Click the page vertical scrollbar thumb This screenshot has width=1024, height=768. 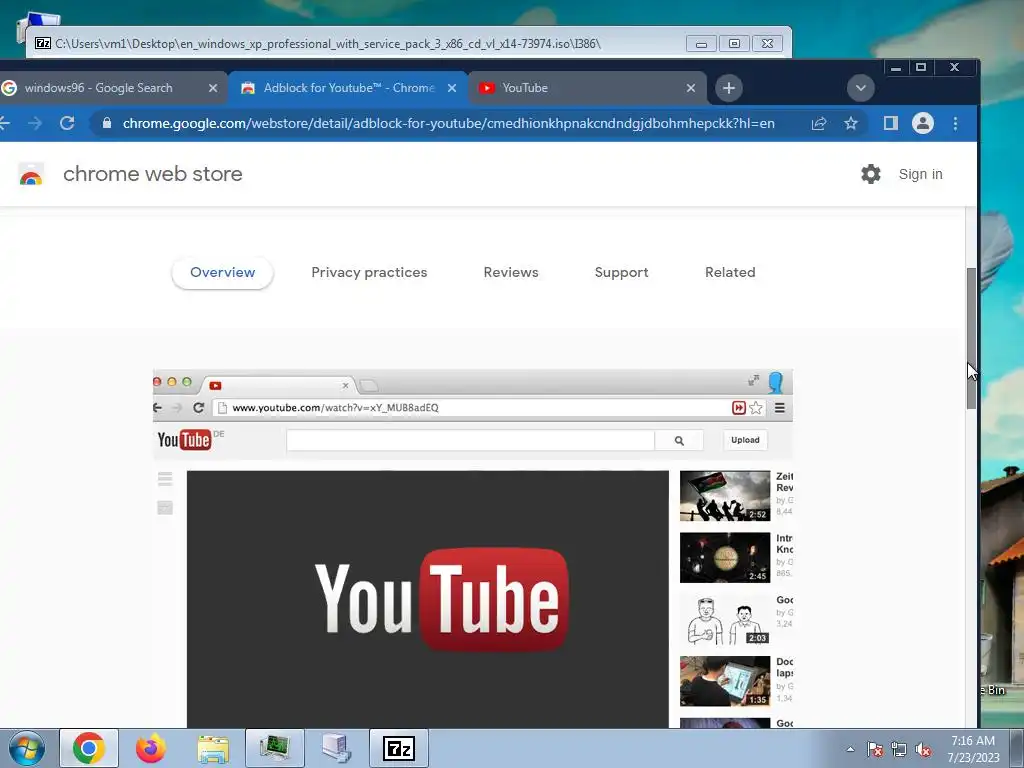pyautogui.click(x=971, y=338)
